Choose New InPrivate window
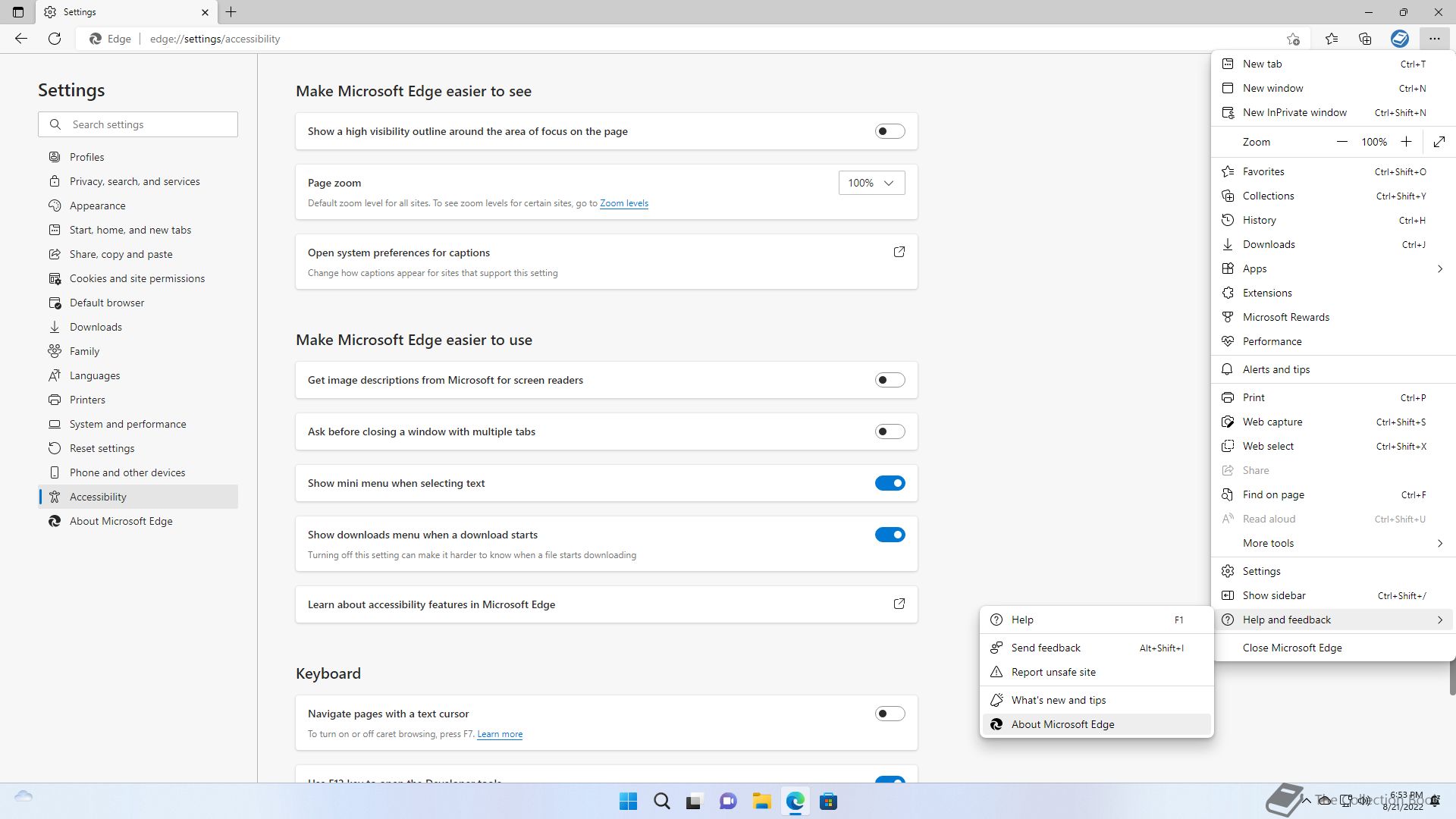1456x819 pixels. click(1332, 112)
